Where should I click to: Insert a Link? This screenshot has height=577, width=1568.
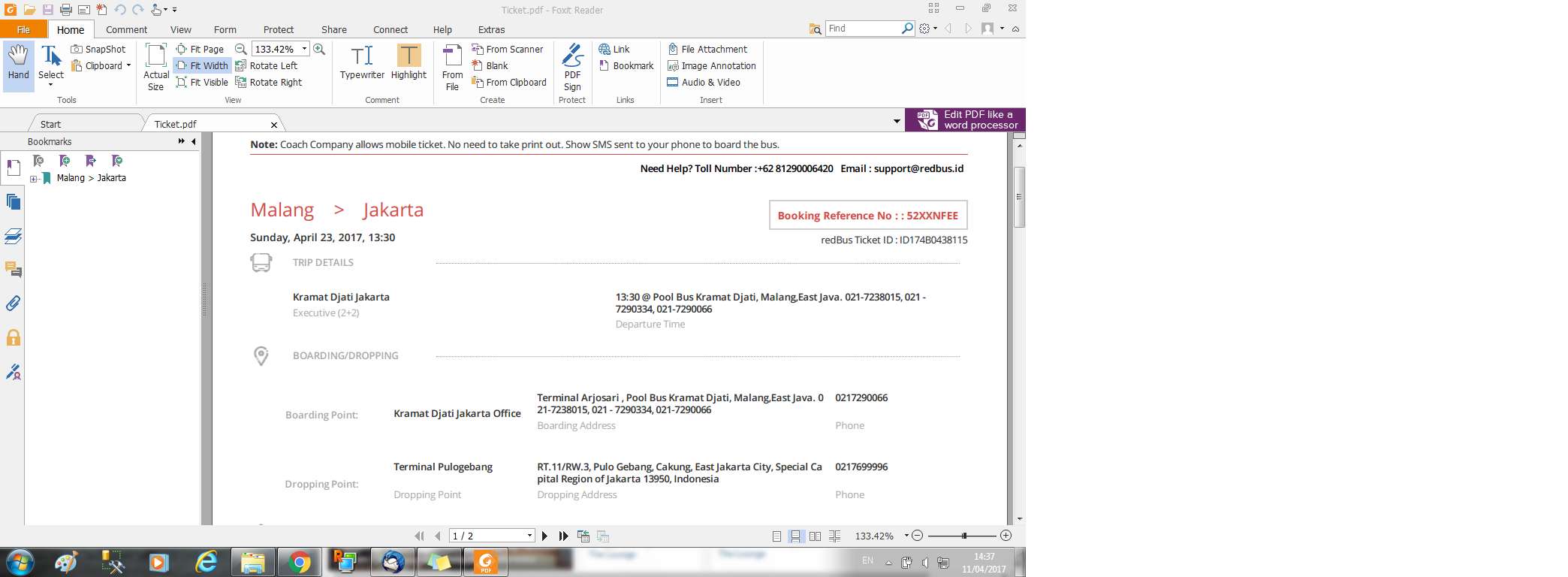click(614, 49)
